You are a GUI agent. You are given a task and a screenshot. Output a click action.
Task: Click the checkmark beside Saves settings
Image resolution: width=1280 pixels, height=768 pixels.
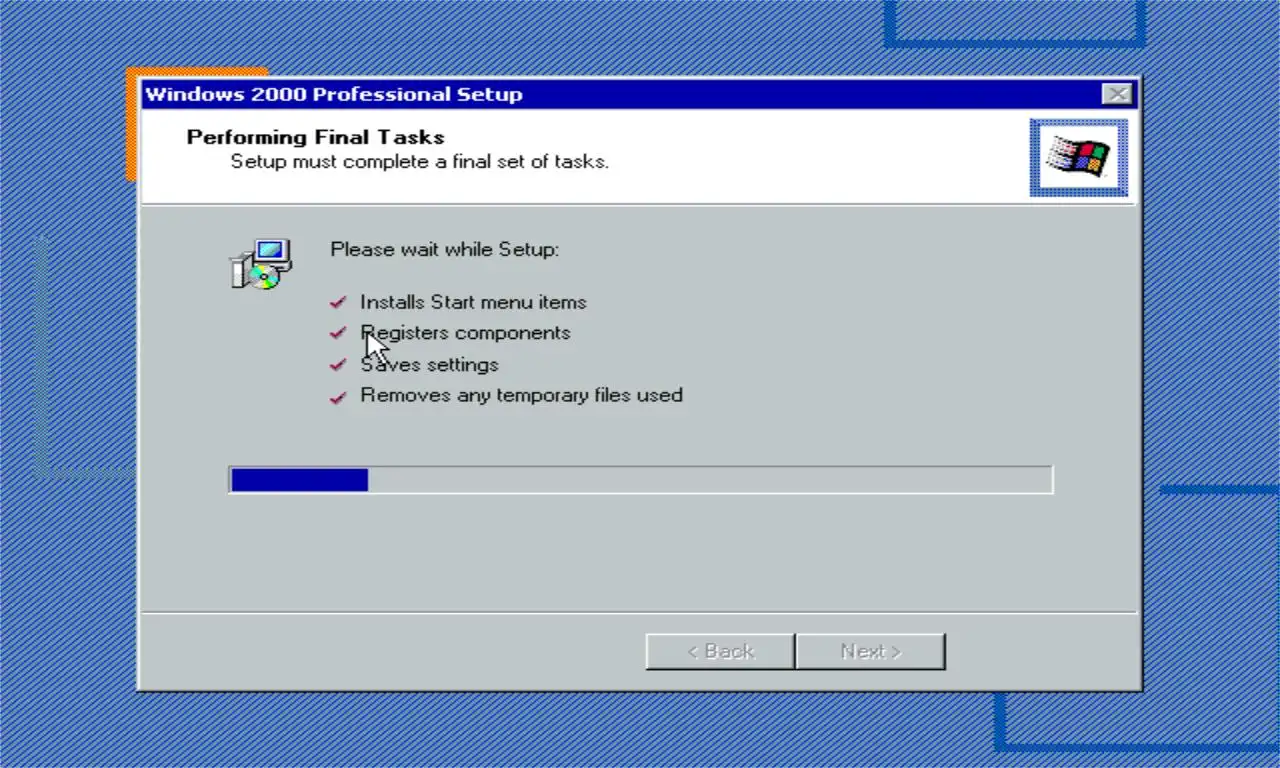click(338, 365)
